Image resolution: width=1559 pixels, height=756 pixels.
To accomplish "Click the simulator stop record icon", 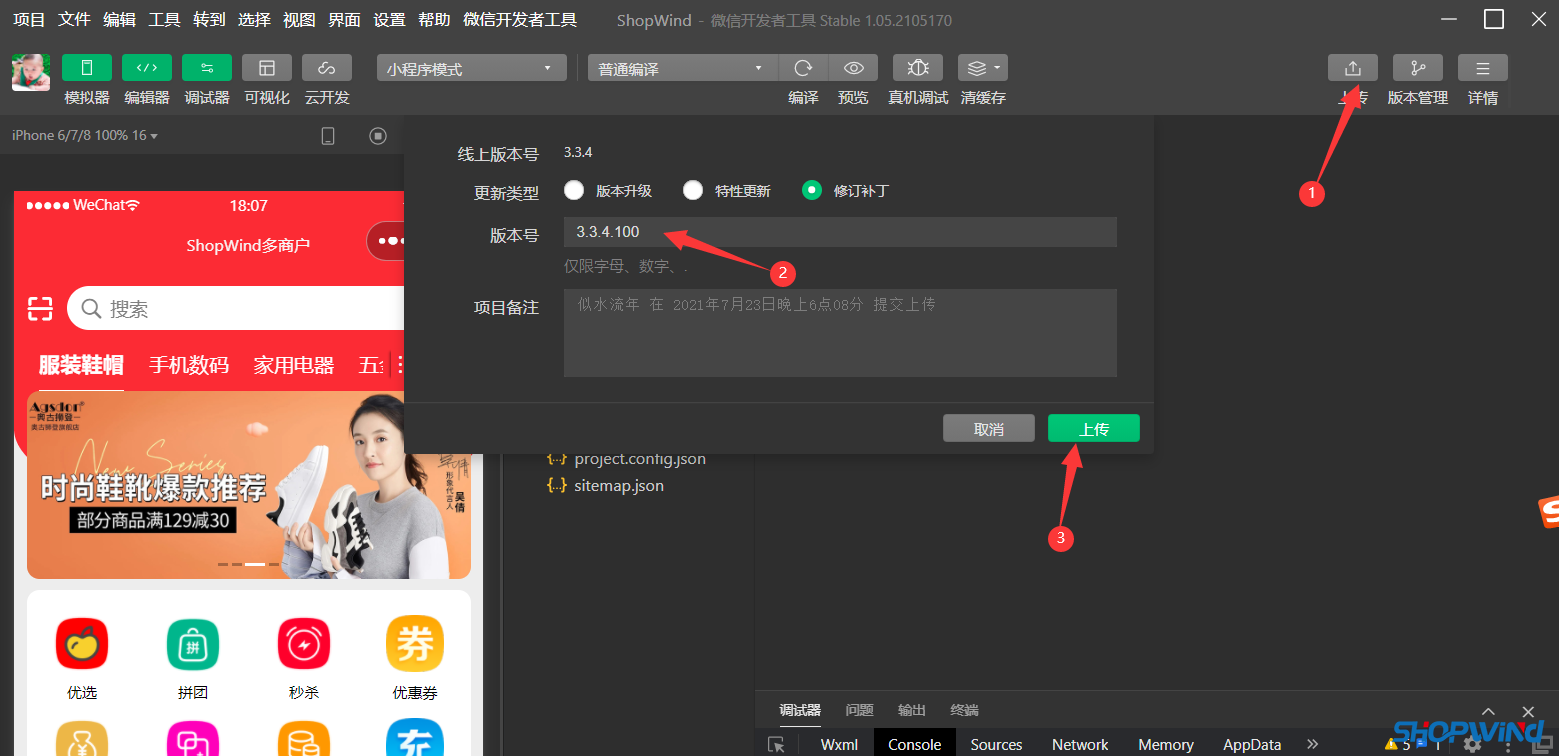I will coord(378,136).
